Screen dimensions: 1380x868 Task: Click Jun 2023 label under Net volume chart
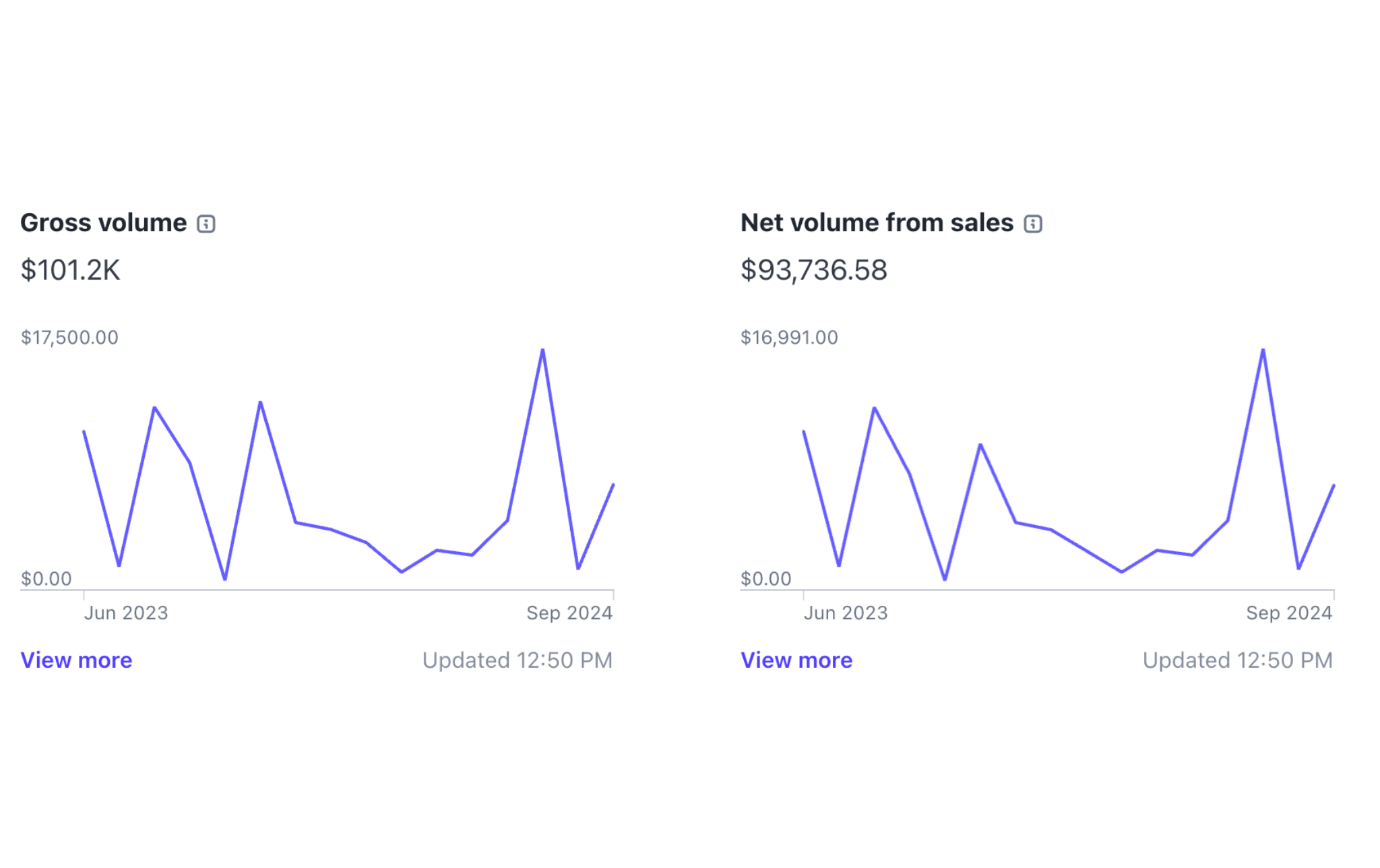[846, 613]
